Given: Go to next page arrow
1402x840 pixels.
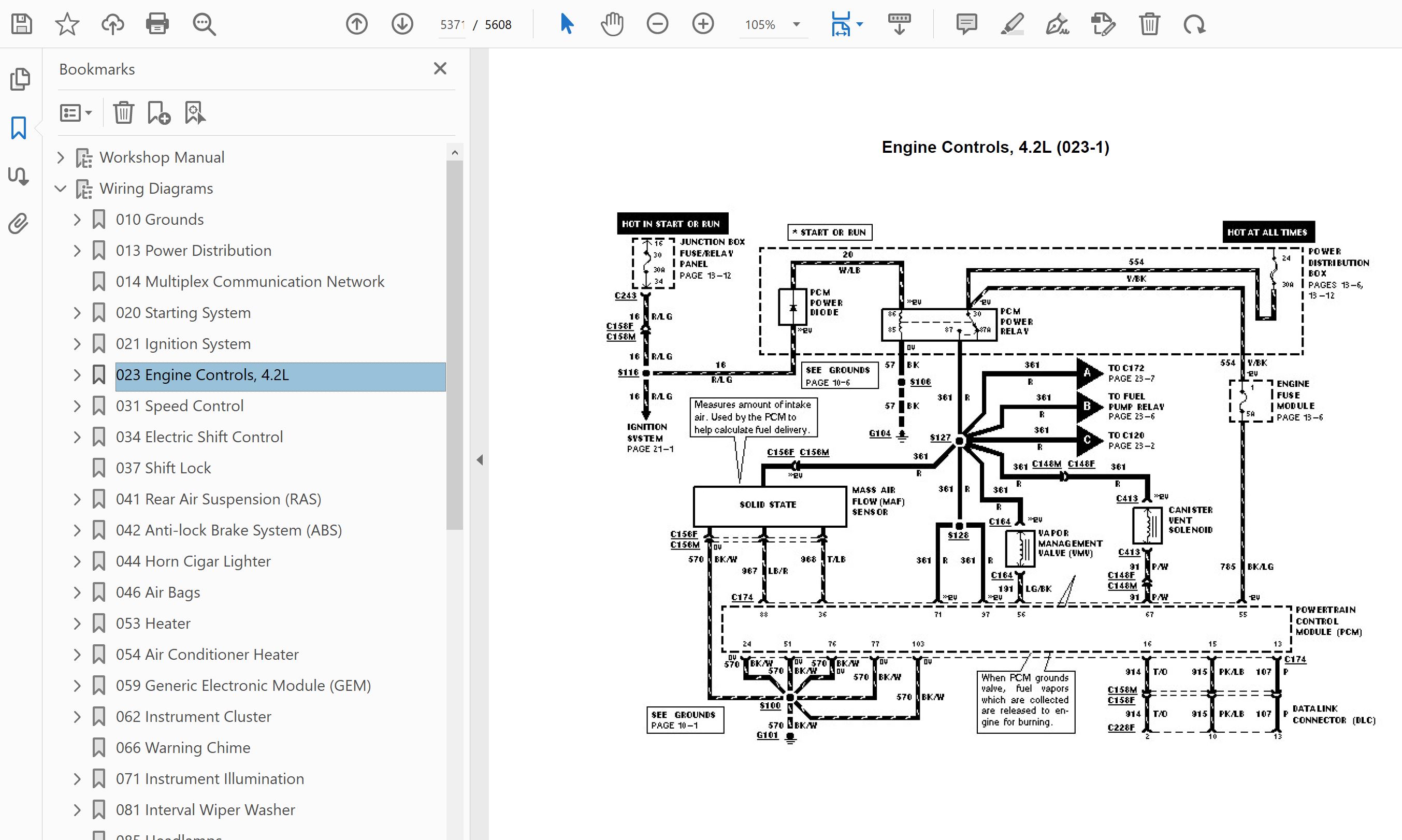Looking at the screenshot, I should [402, 24].
